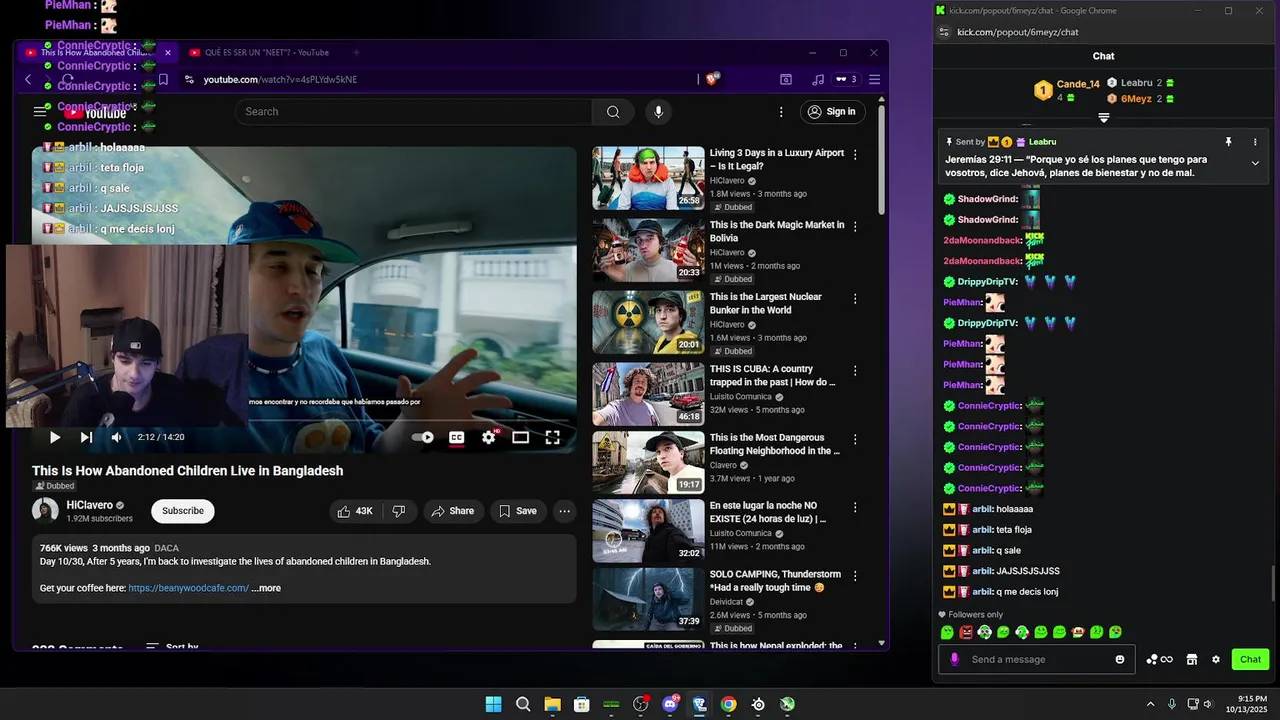Enter fullscreen video mode
This screenshot has height=720, width=1280.
pyautogui.click(x=552, y=437)
